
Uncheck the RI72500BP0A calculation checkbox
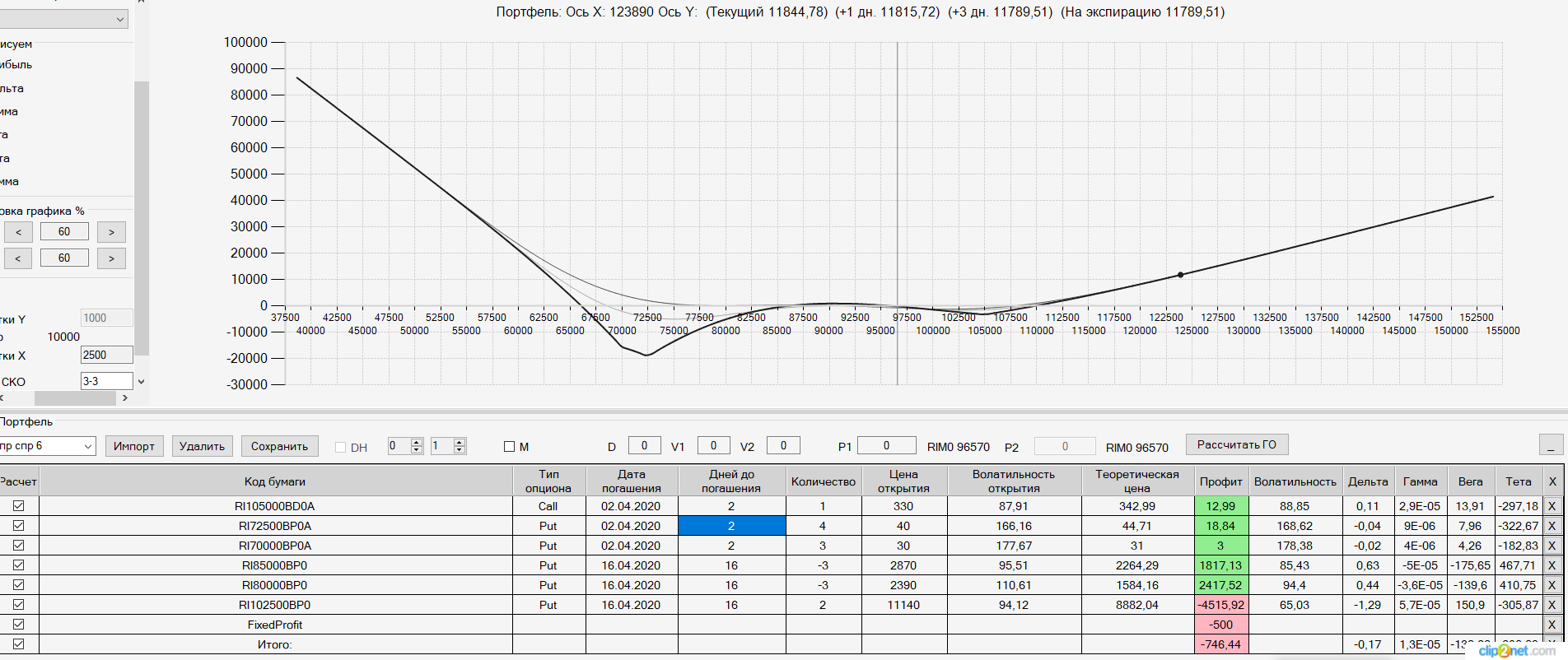(18, 526)
